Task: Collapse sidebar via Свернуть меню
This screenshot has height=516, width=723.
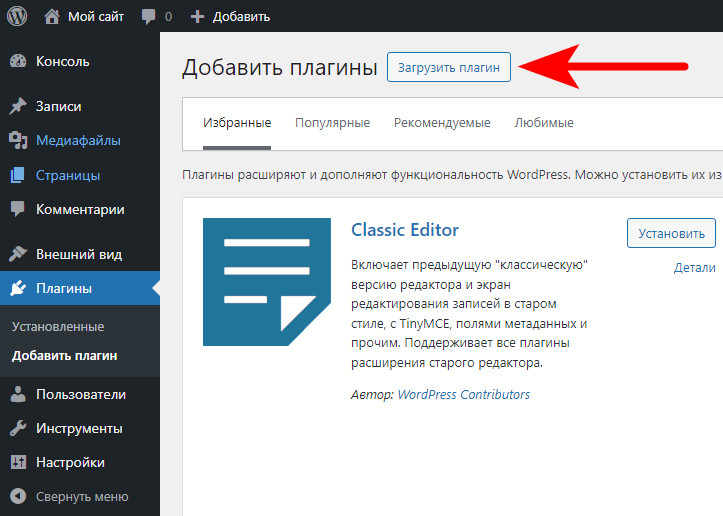Action: tap(82, 497)
